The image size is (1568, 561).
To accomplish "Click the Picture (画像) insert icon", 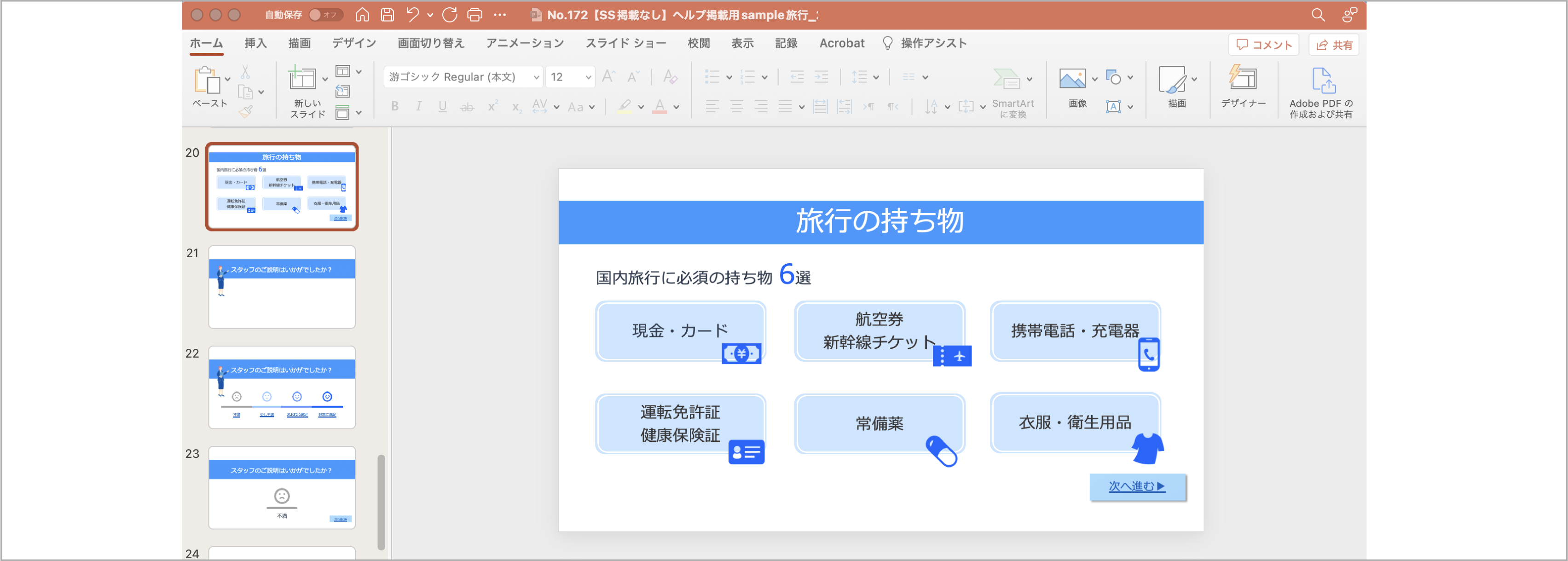I will coord(1072,79).
